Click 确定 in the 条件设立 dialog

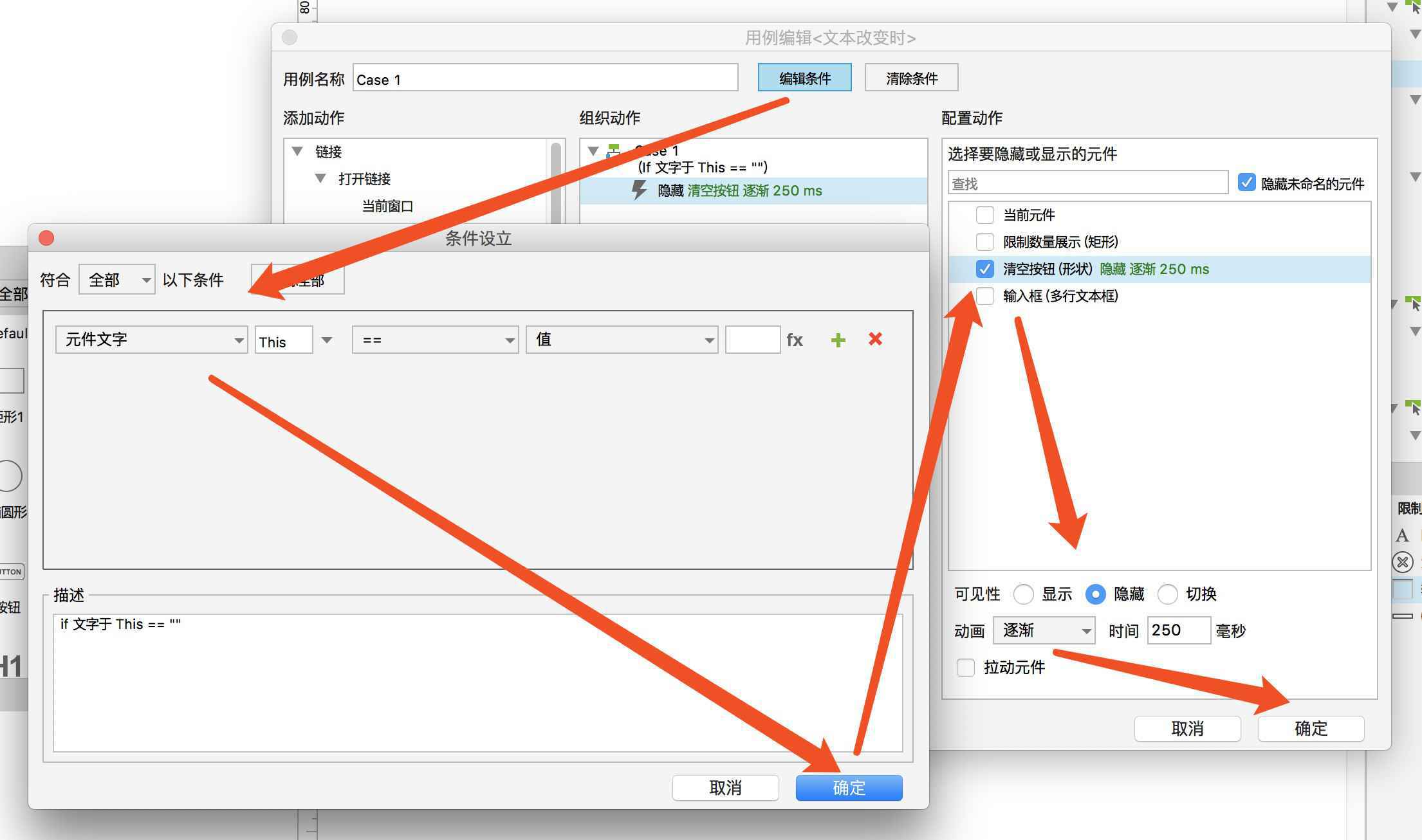[x=849, y=788]
